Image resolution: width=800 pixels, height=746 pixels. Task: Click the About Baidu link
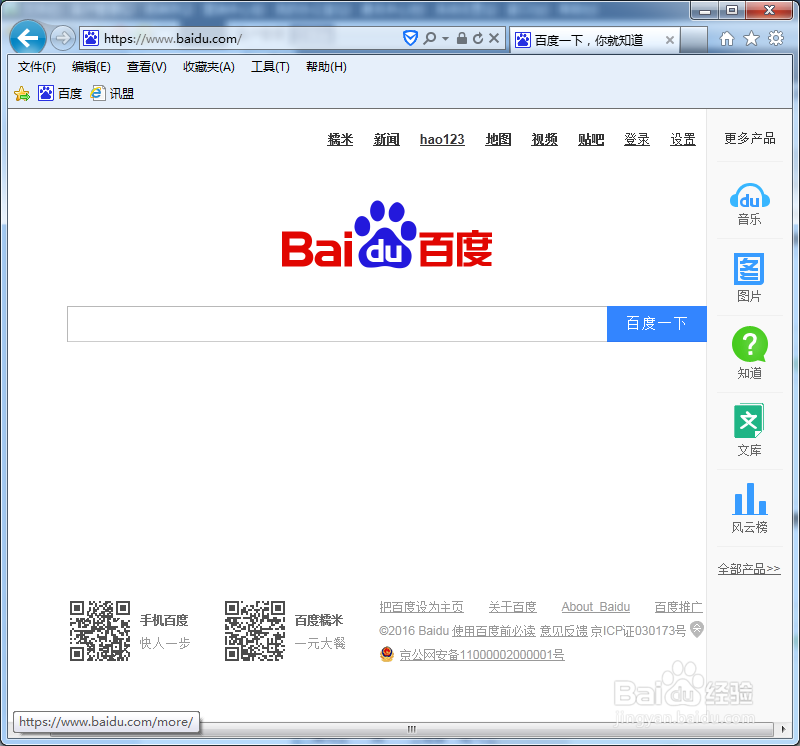pyautogui.click(x=595, y=607)
